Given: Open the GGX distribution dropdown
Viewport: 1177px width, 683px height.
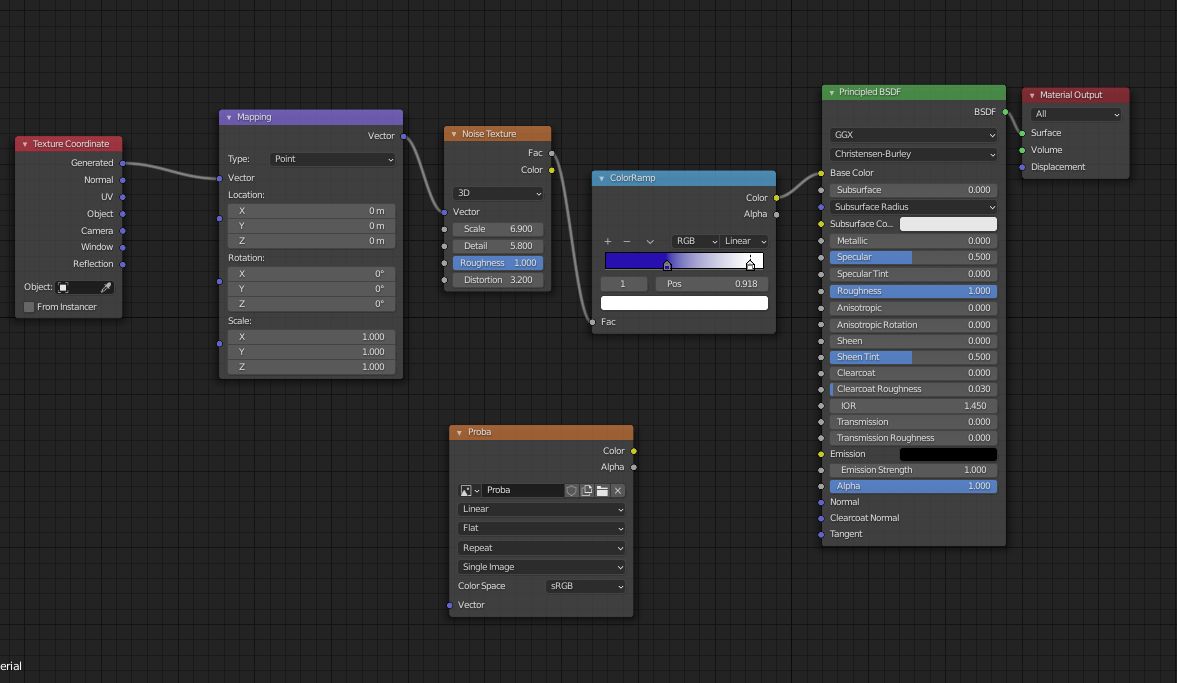Looking at the screenshot, I should 914,135.
